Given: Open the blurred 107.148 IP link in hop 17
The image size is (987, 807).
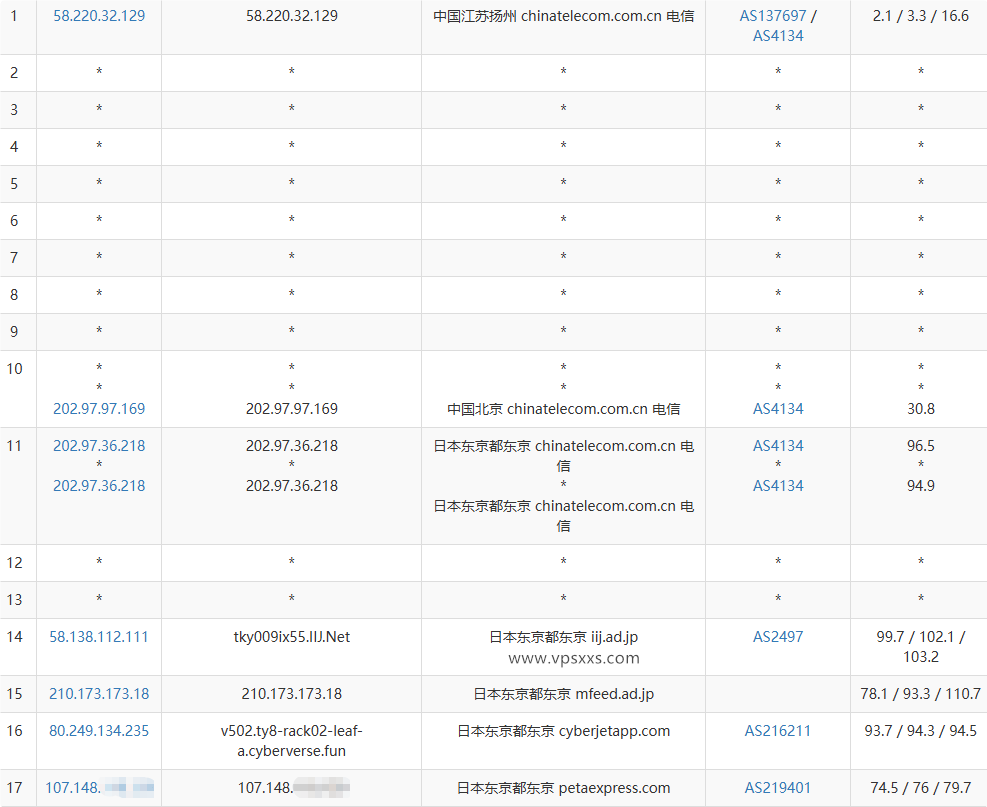Looking at the screenshot, I should (x=99, y=787).
